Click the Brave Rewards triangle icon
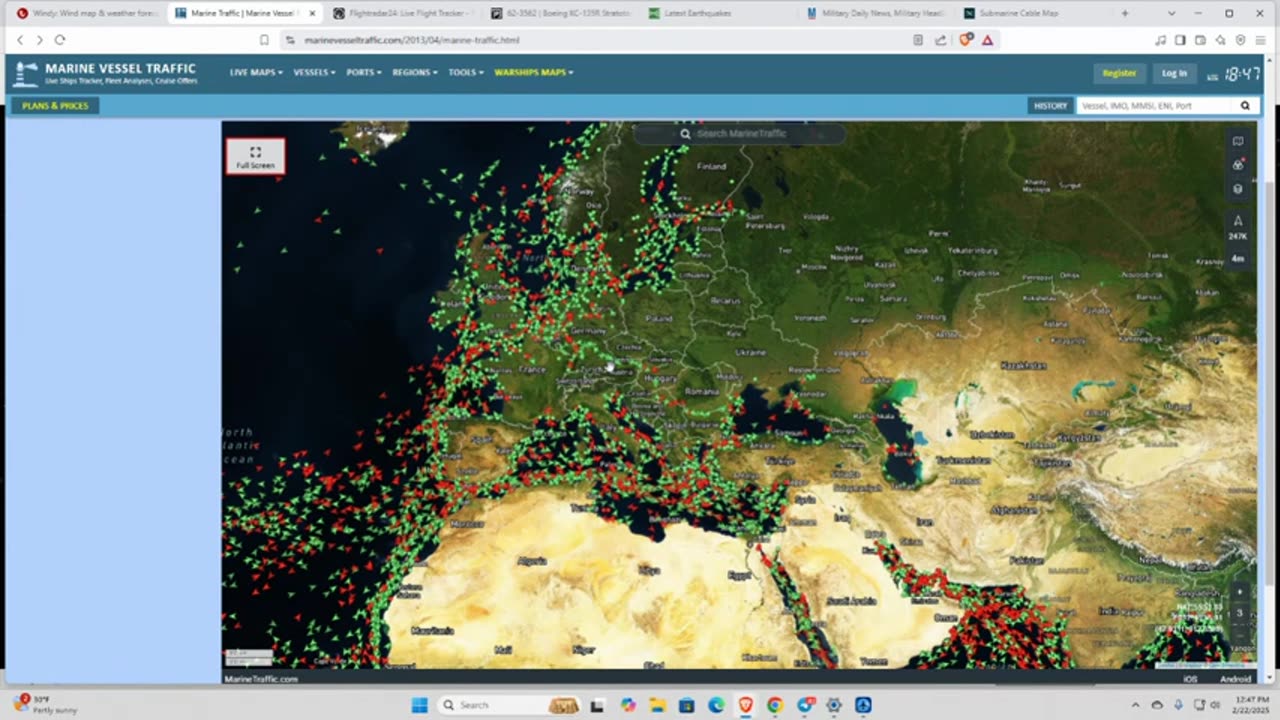Image resolution: width=1280 pixels, height=720 pixels. [x=988, y=40]
